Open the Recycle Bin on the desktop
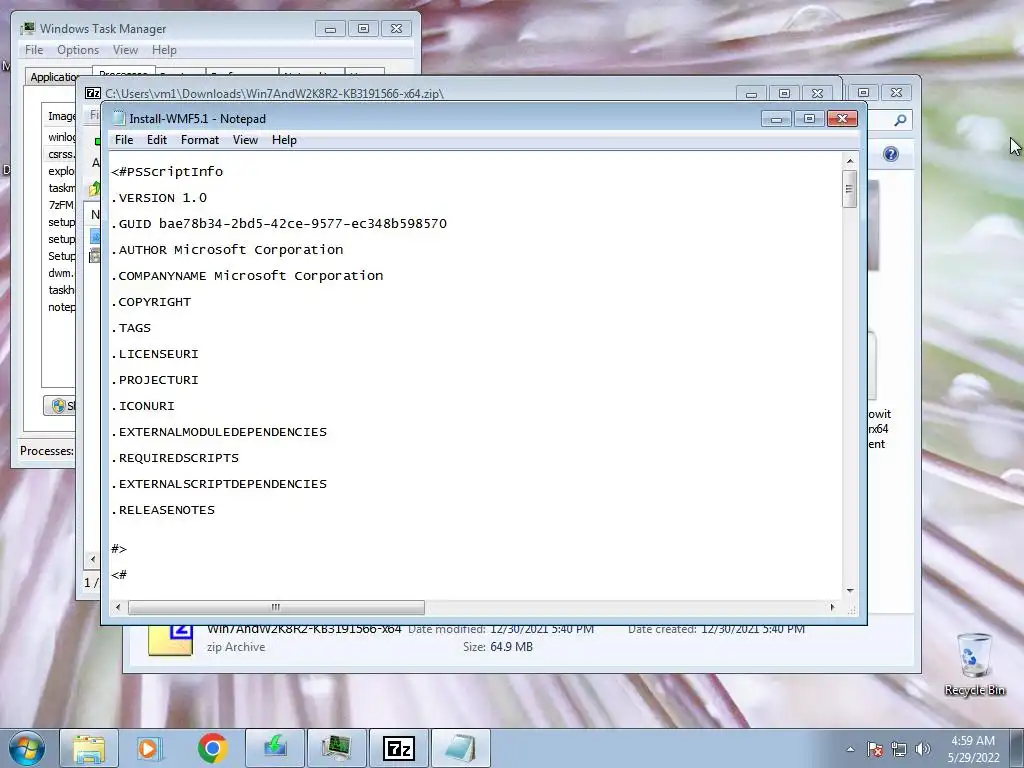Viewport: 1024px width, 768px height. (974, 665)
